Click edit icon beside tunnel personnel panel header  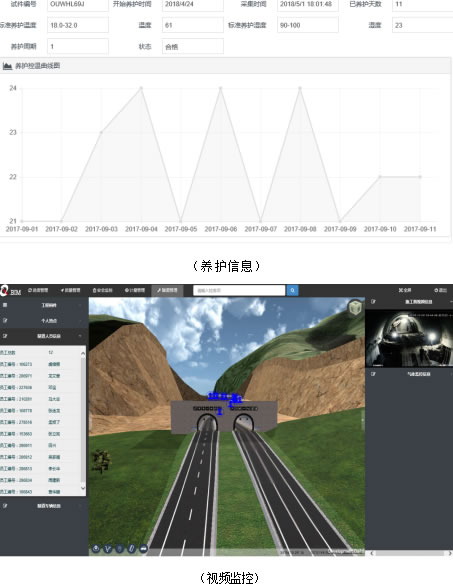5,336
